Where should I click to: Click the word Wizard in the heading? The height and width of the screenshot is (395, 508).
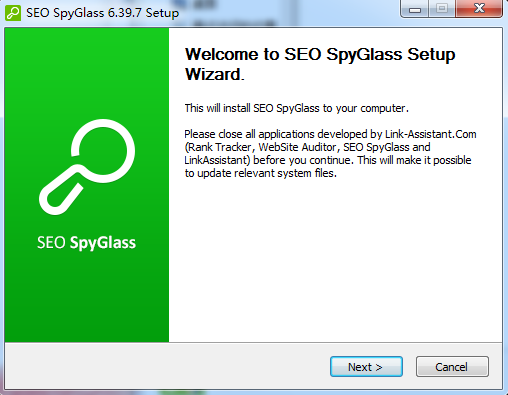click(x=215, y=74)
